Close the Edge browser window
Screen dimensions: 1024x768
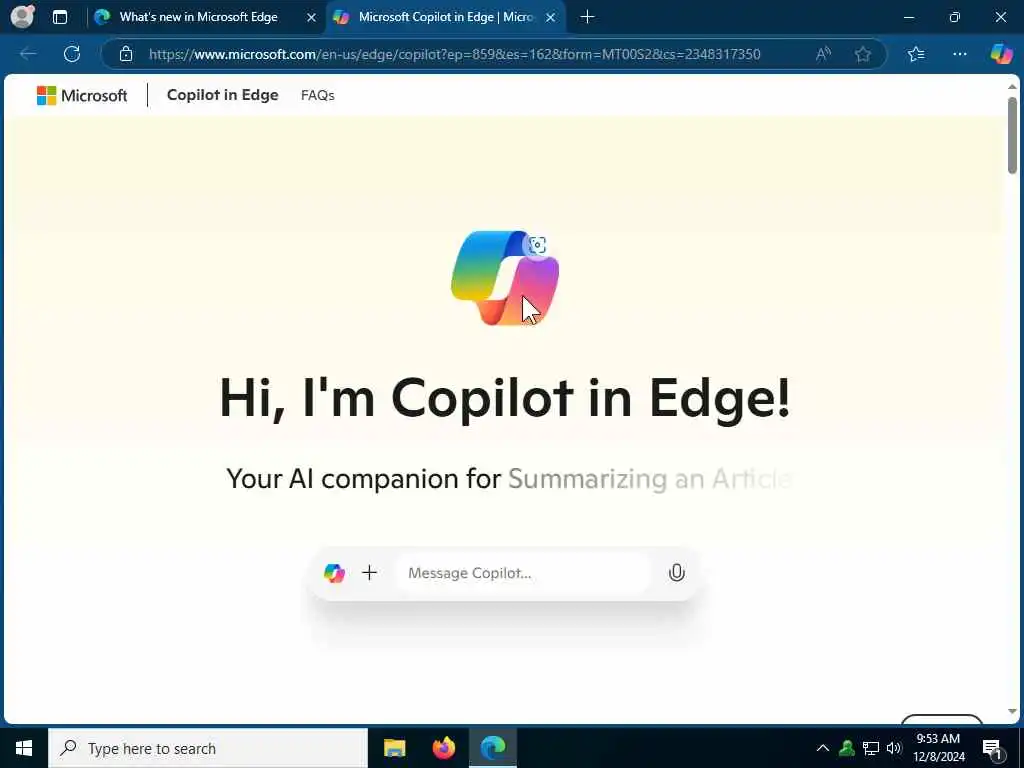pyautogui.click(x=1000, y=18)
